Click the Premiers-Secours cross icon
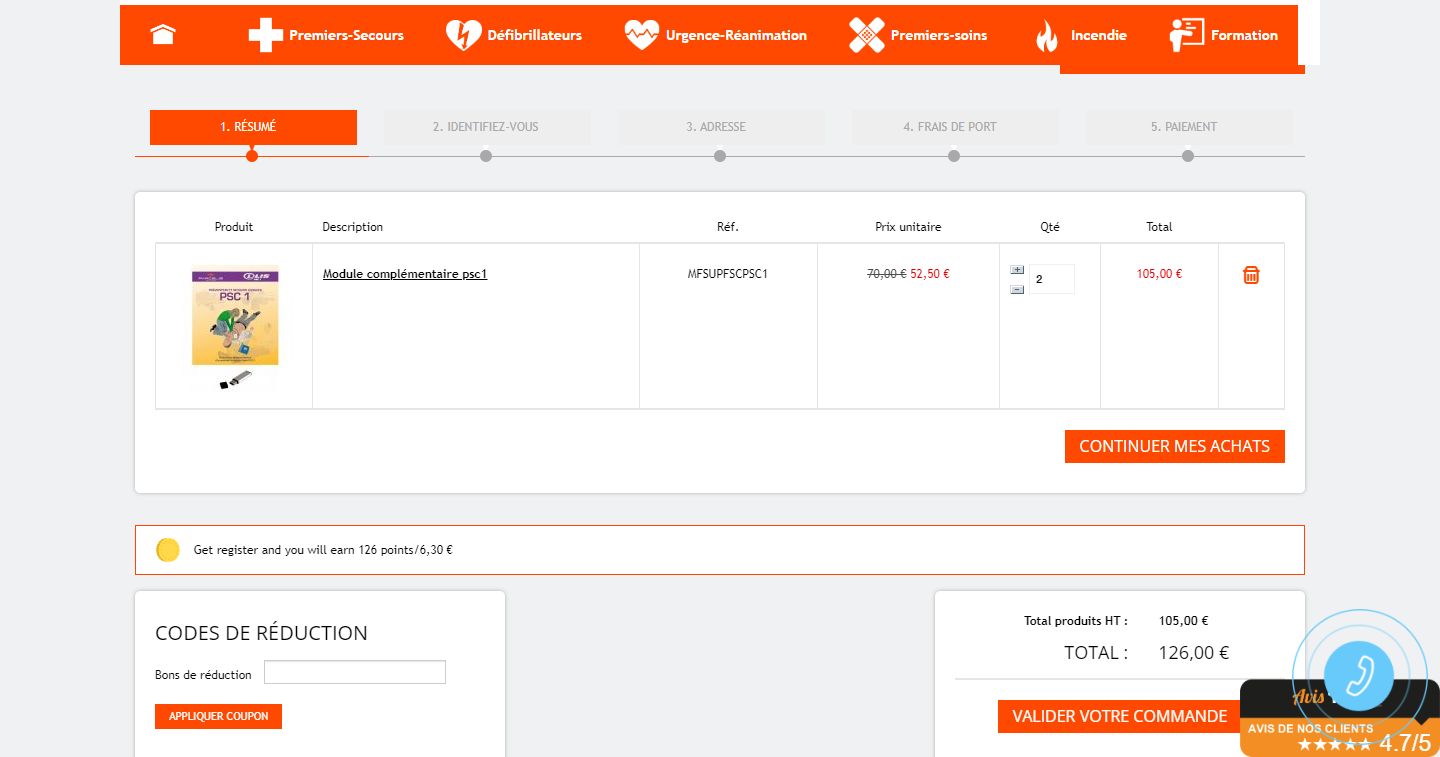The width and height of the screenshot is (1440, 757). (x=265, y=35)
